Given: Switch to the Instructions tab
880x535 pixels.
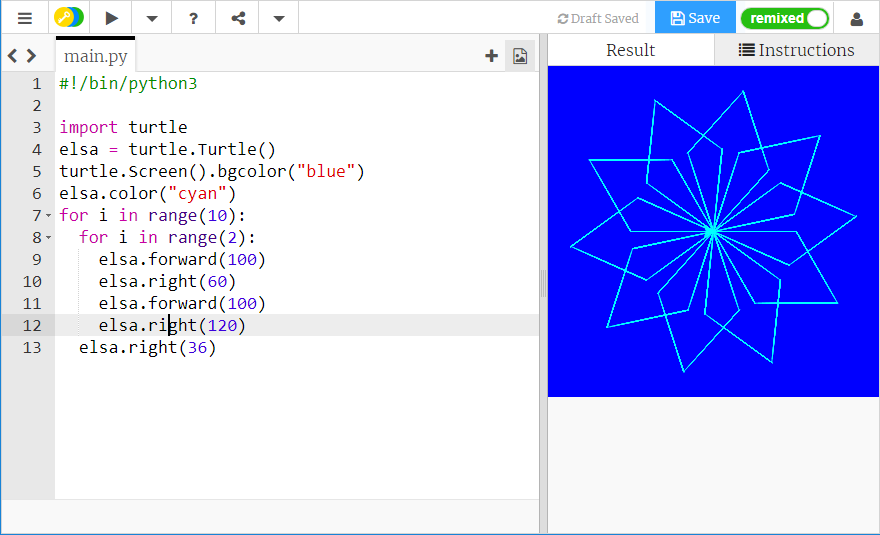Looking at the screenshot, I should (797, 50).
